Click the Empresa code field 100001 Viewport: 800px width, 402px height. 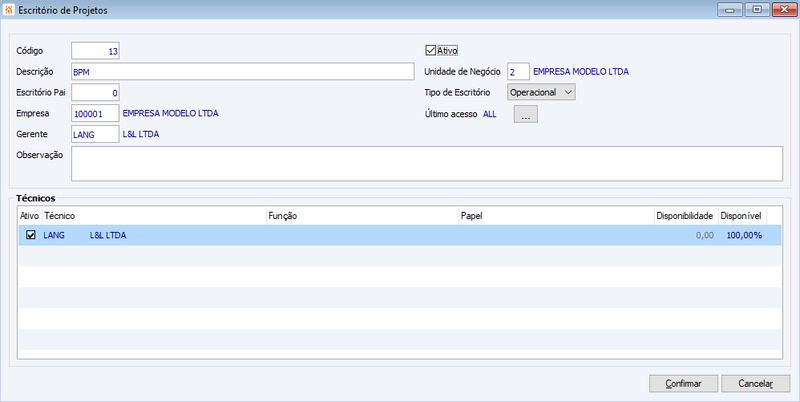(x=95, y=114)
